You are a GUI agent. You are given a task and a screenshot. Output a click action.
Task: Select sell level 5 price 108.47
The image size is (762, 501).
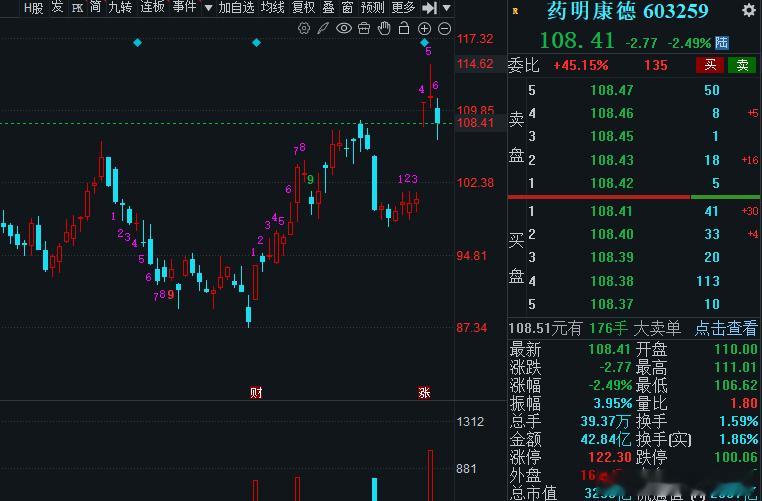[x=612, y=90]
